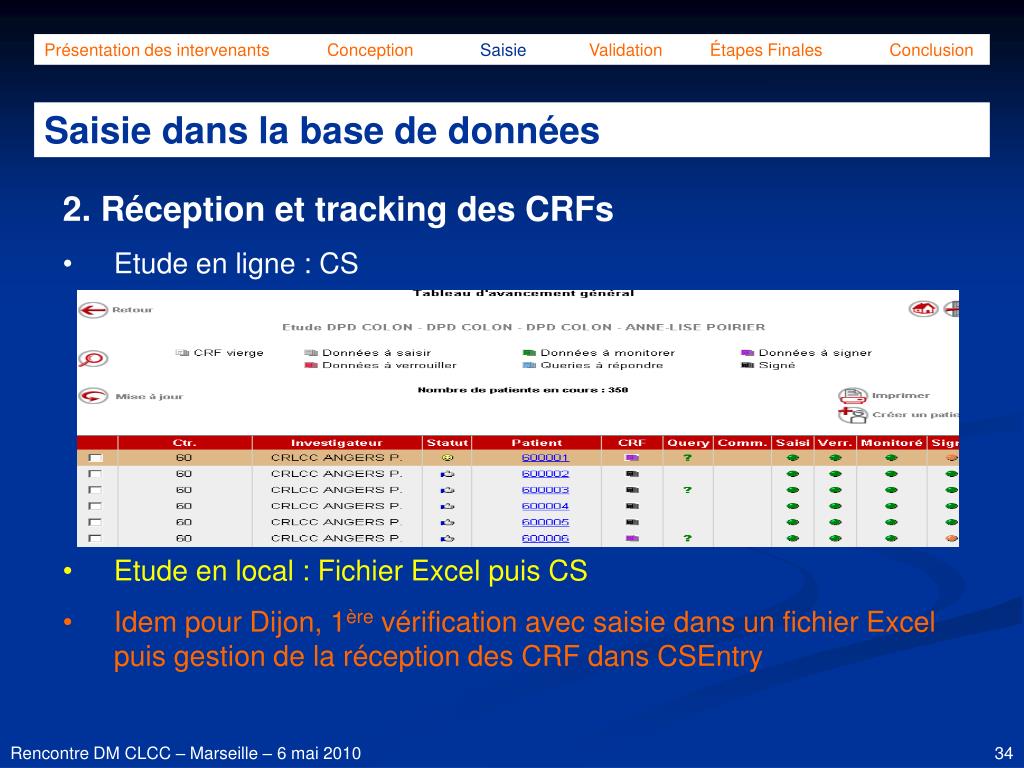Click the Saisi green dot for patient 600005

click(x=793, y=522)
